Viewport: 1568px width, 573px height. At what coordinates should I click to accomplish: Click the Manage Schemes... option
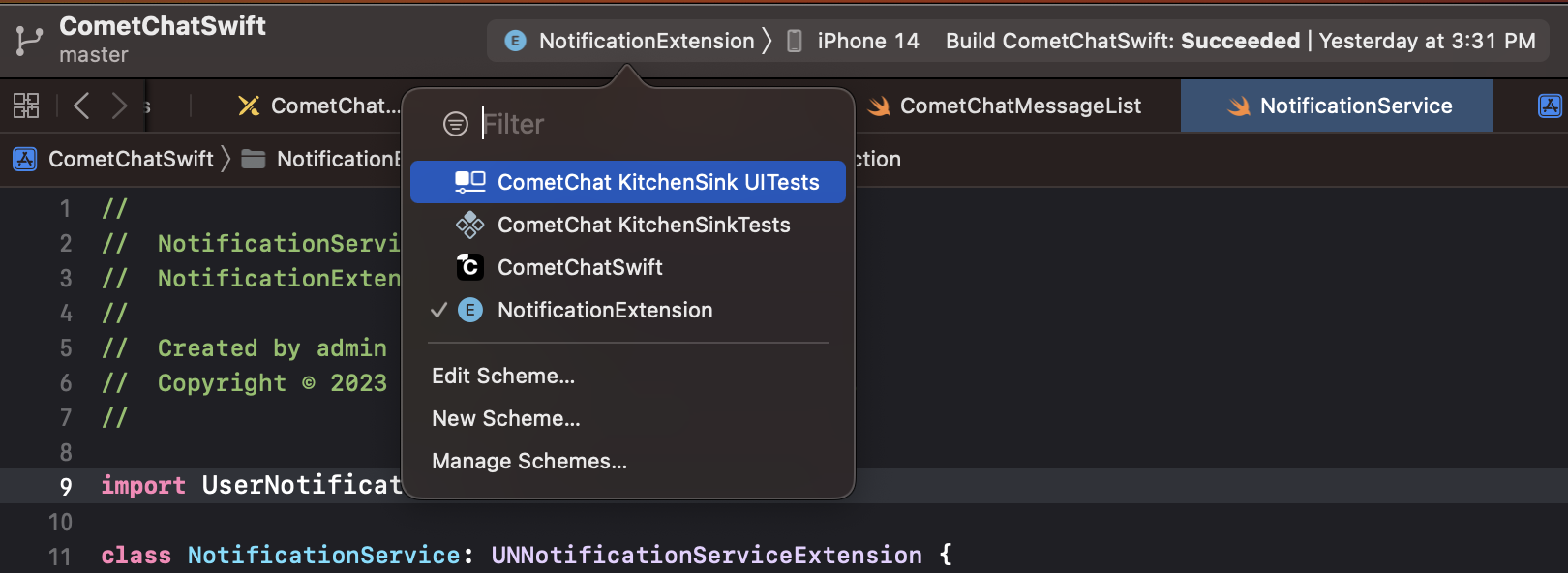tap(529, 461)
